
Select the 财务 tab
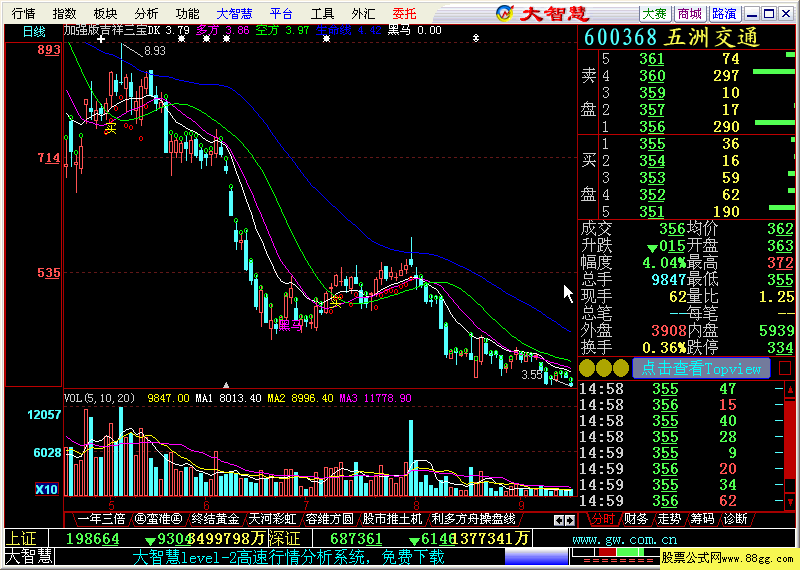636,519
